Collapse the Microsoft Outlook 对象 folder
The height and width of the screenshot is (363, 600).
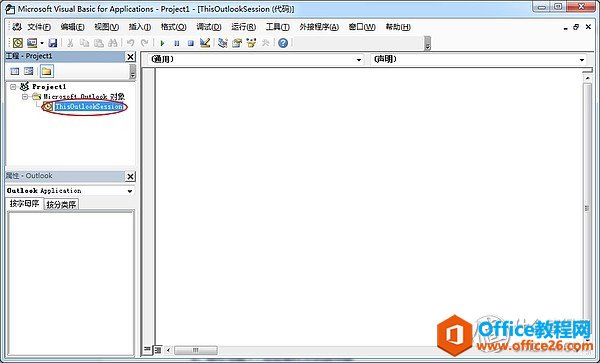coord(25,97)
